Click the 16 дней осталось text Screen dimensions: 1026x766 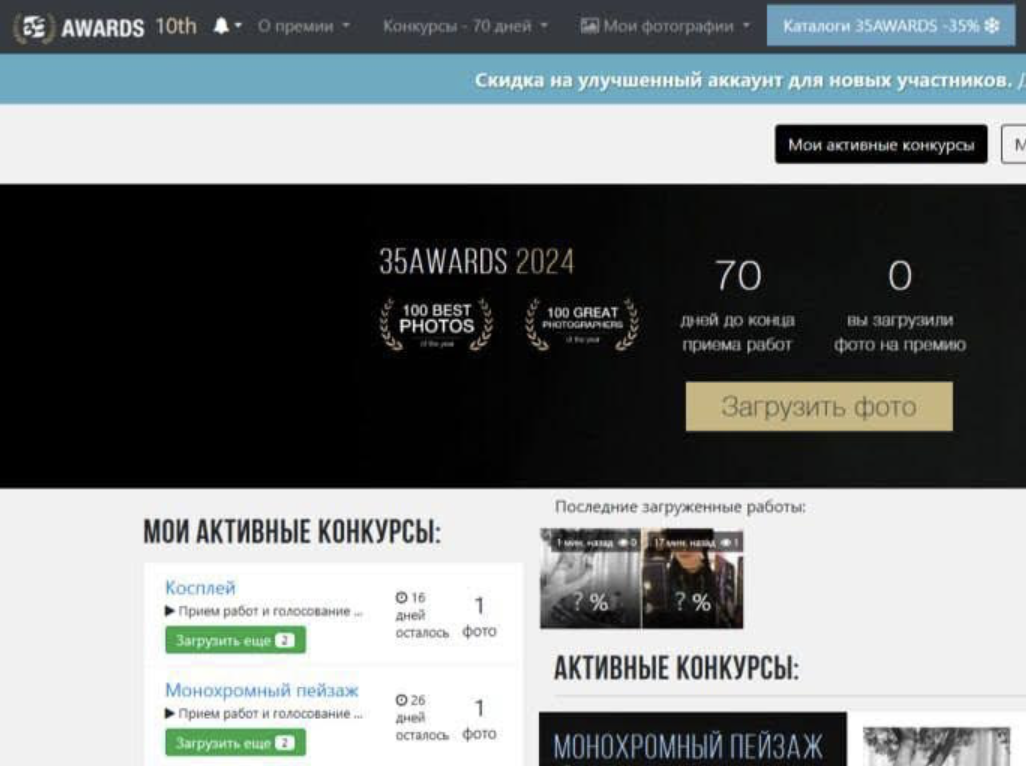coord(422,615)
